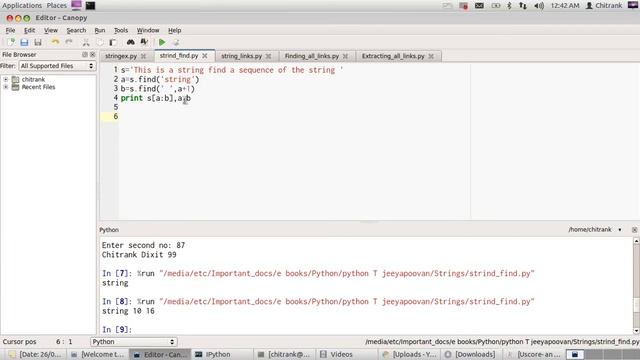Switch to chitrank@ terminal taskbar window
Screen dimensions: 640x360
click(284, 354)
